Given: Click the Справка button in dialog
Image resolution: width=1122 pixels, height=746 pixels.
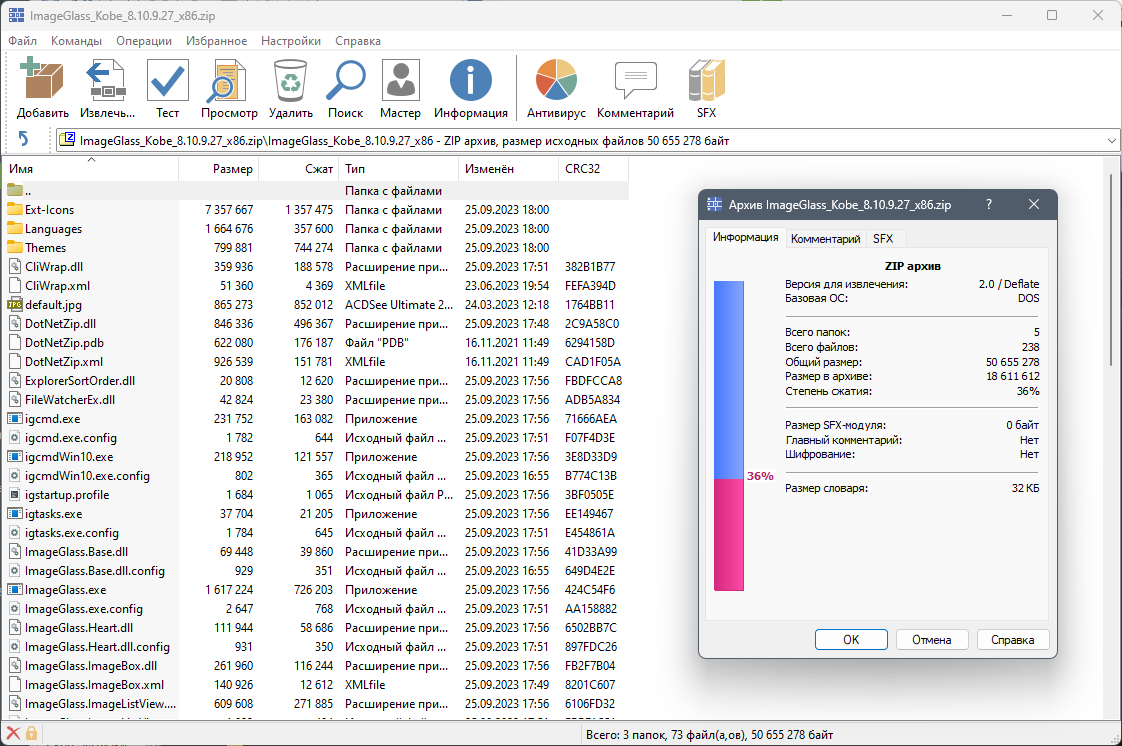Looking at the screenshot, I should pos(1013,639).
